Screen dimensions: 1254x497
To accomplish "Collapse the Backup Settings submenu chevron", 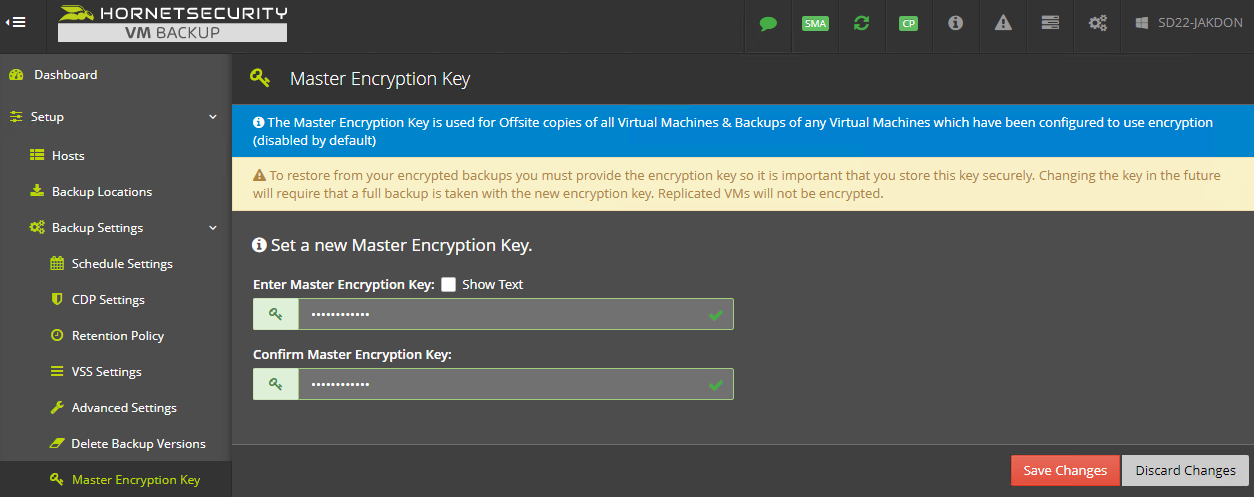I will [x=213, y=228].
